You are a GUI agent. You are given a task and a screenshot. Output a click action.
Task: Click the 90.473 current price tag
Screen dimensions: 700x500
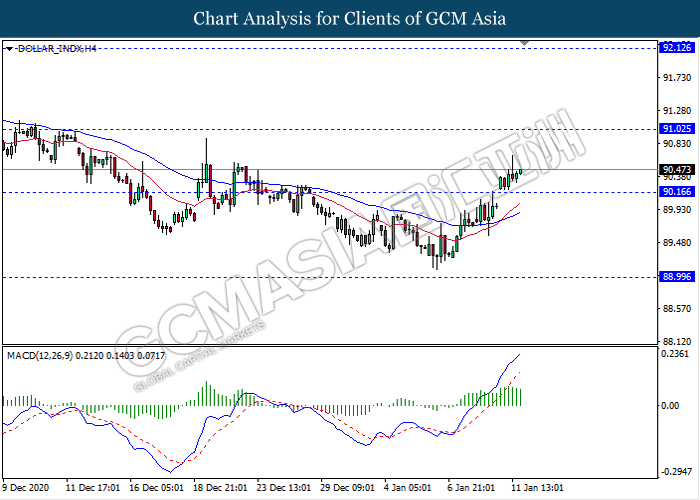pyautogui.click(x=676, y=170)
